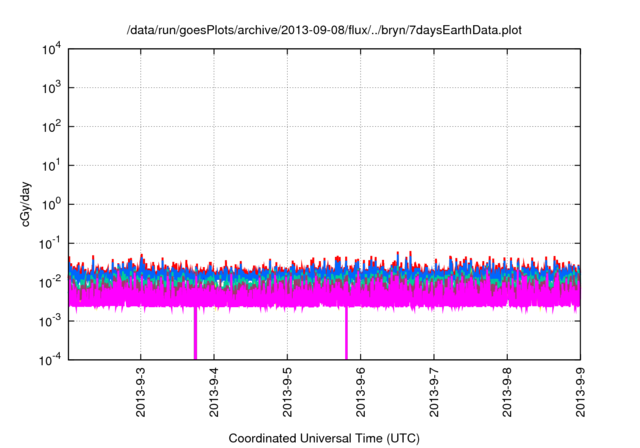Click the 10^1 y-axis tick label
Viewport: 640px width, 448px height.
point(51,166)
